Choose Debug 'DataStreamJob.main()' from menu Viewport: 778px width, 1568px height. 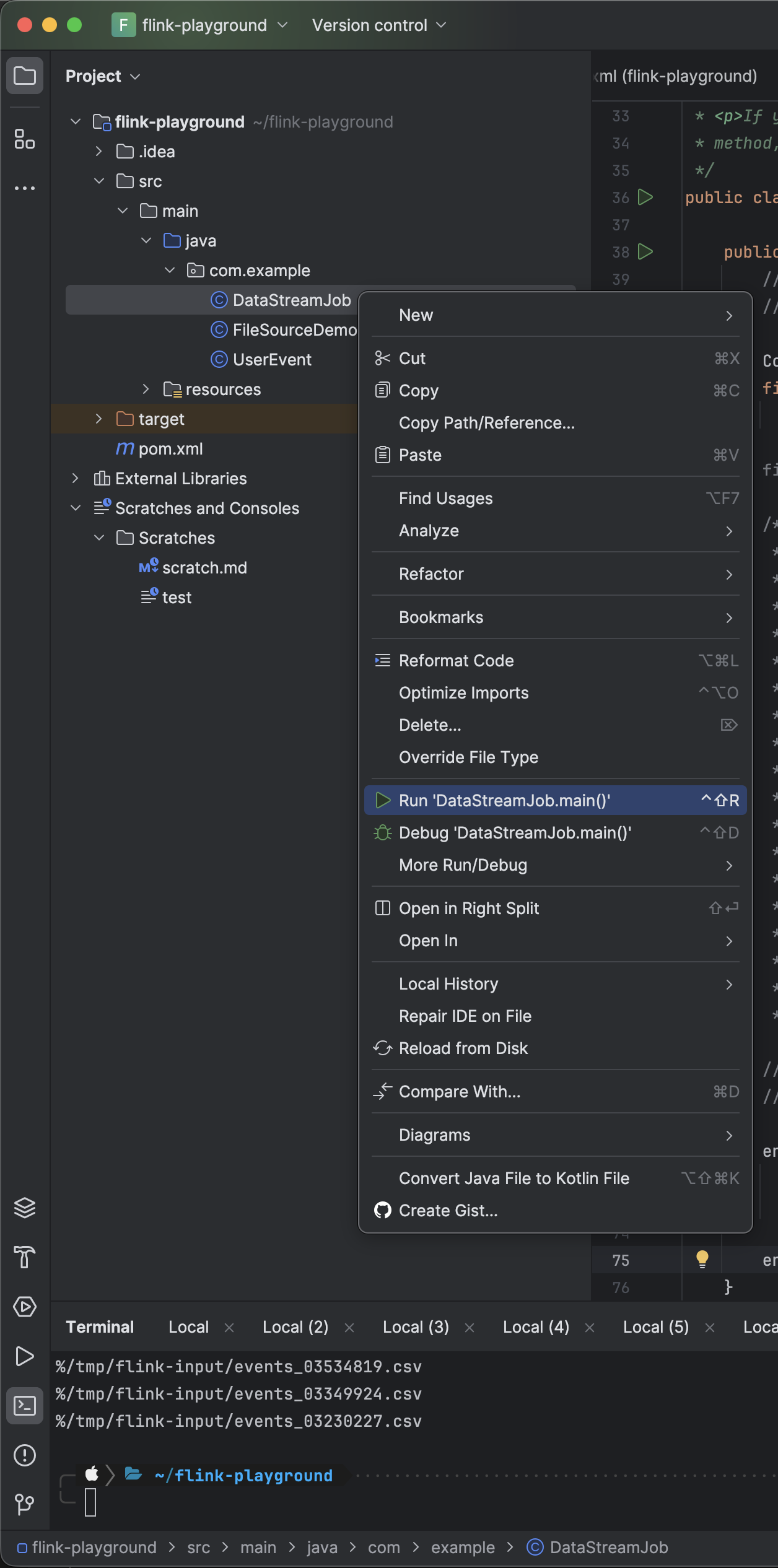point(556,833)
